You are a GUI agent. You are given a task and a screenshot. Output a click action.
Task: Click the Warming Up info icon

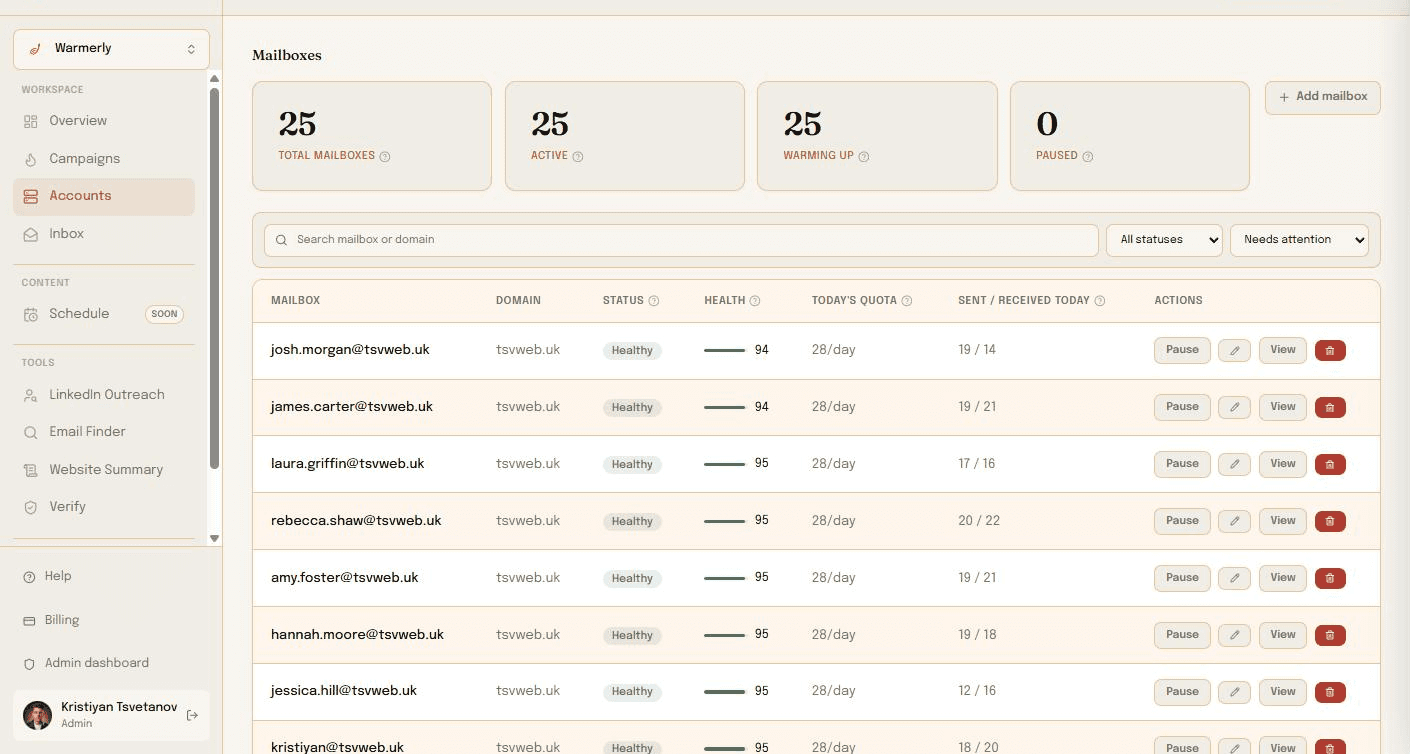pos(864,156)
